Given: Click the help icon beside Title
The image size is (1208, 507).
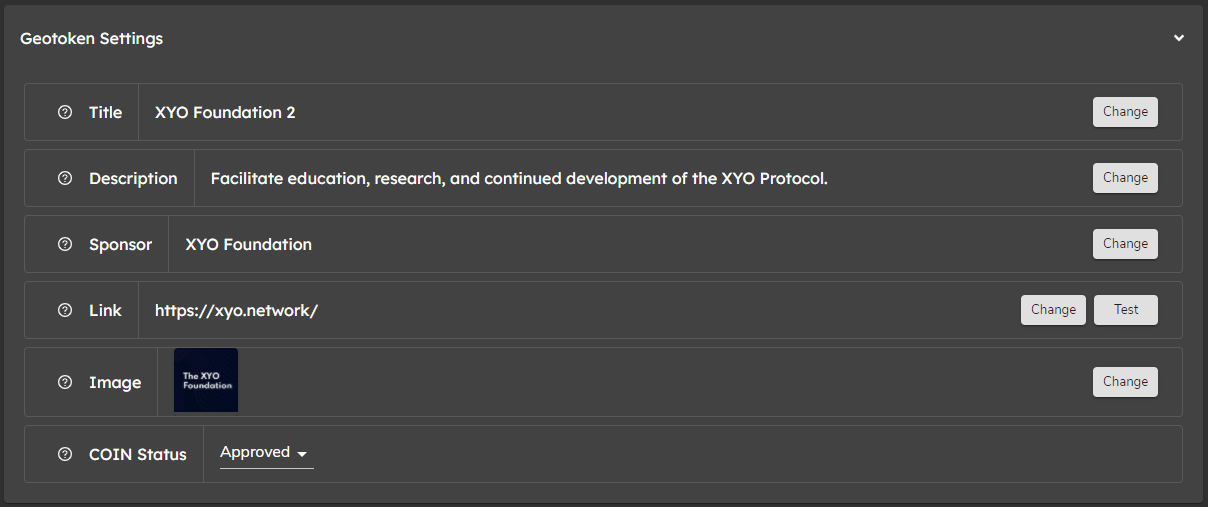Looking at the screenshot, I should [65, 112].
